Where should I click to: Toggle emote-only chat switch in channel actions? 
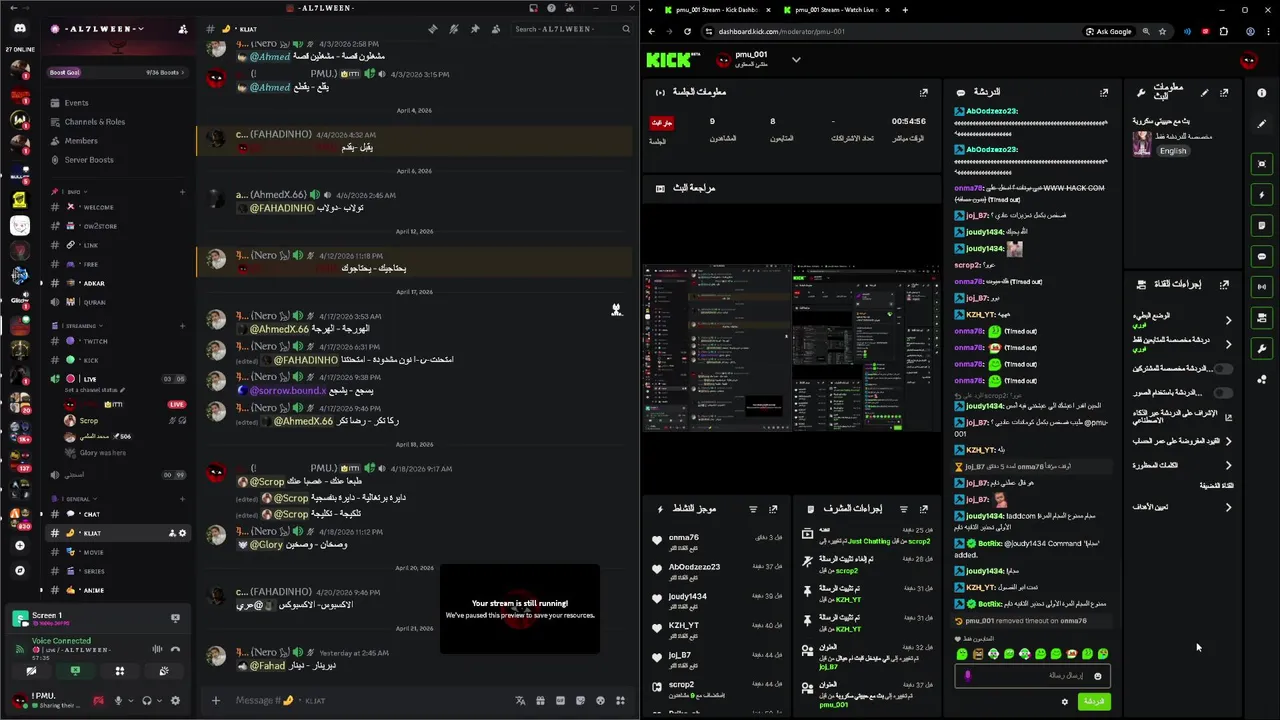click(1222, 393)
